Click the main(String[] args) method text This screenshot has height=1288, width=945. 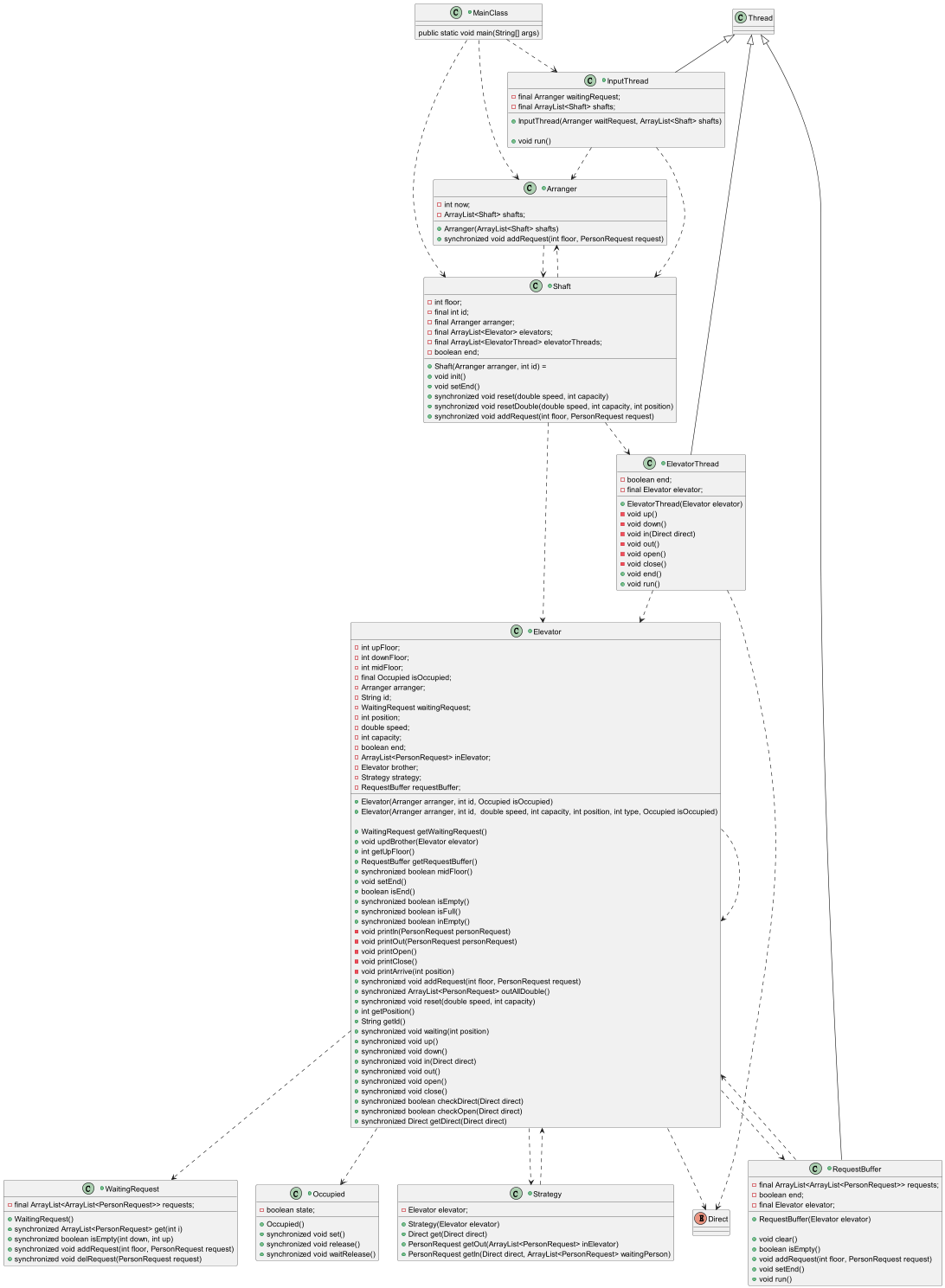(479, 33)
